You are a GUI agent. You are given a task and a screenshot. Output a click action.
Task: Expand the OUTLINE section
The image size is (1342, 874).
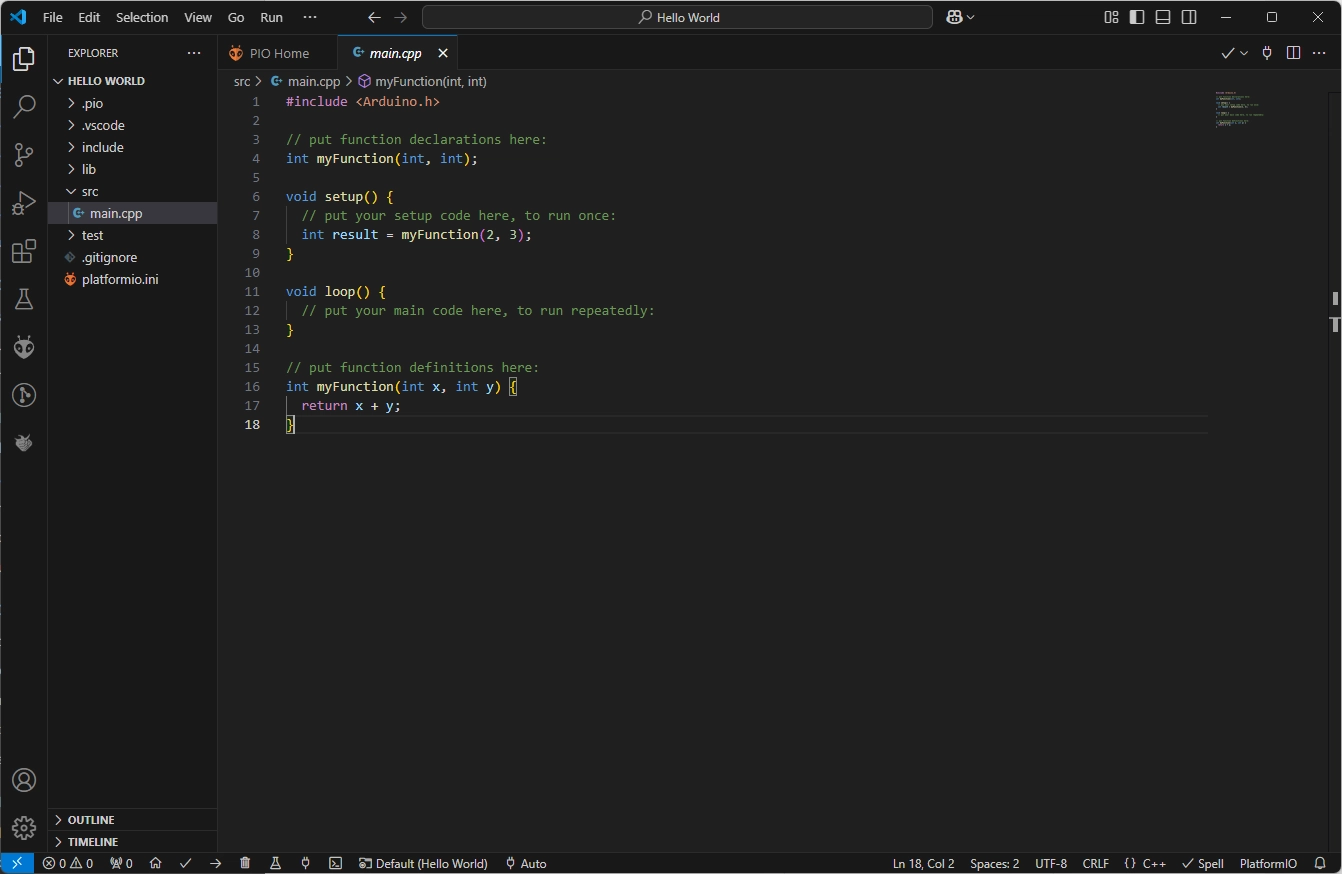pyautogui.click(x=90, y=820)
